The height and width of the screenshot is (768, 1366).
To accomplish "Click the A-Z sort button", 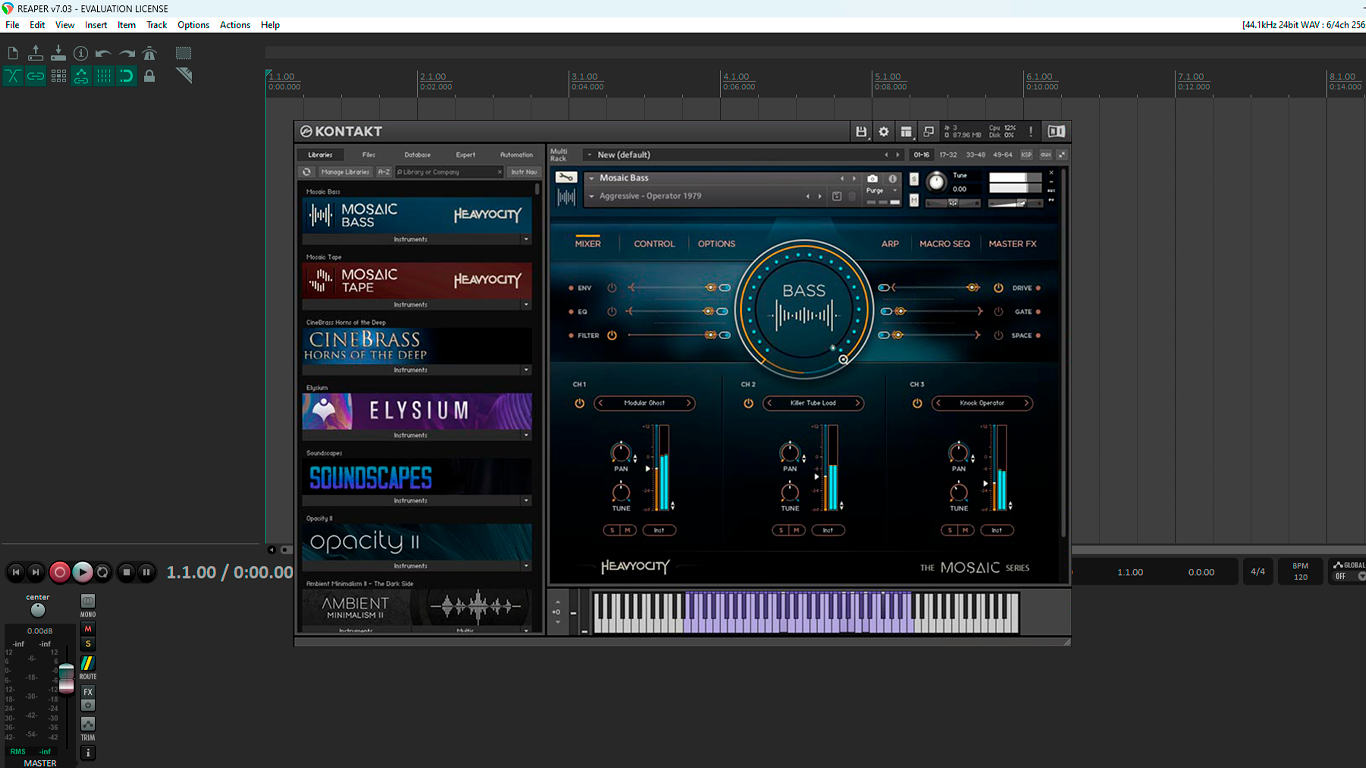I will tap(384, 172).
